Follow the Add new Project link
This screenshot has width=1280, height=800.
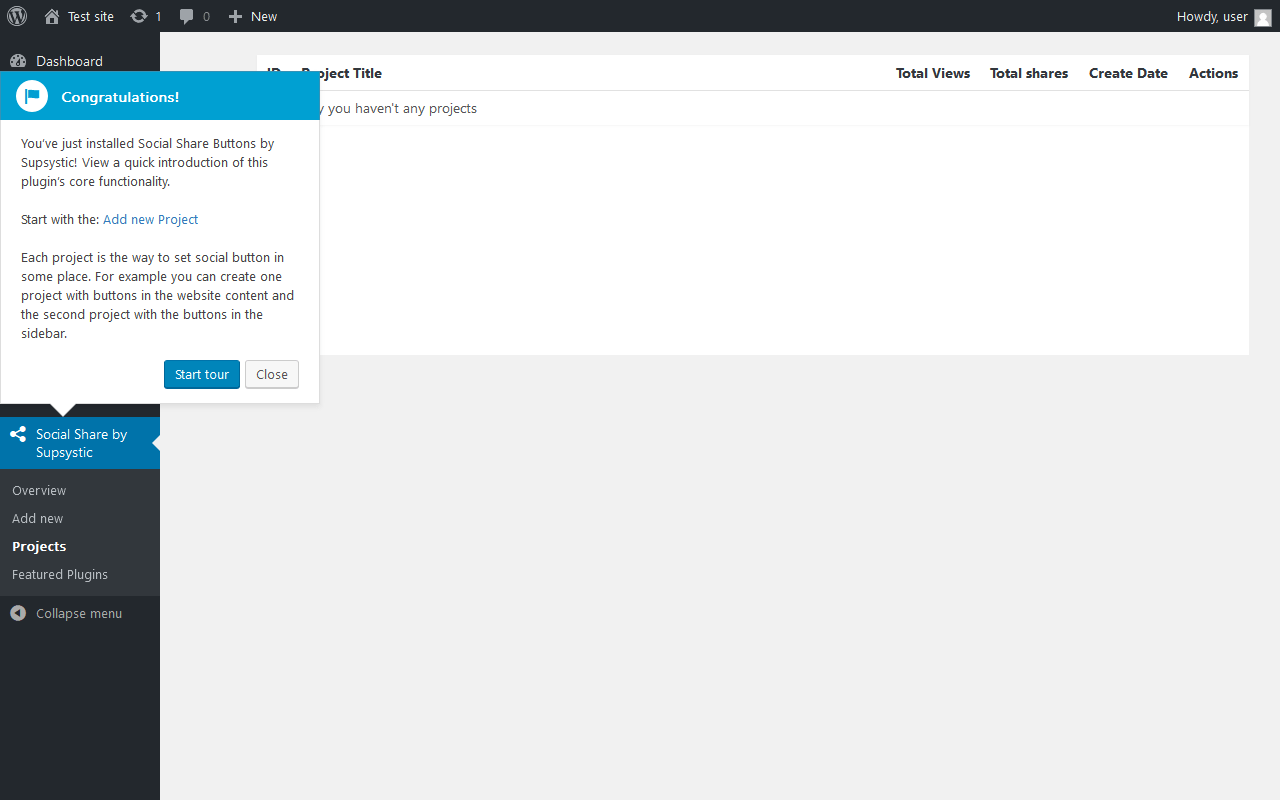point(150,219)
